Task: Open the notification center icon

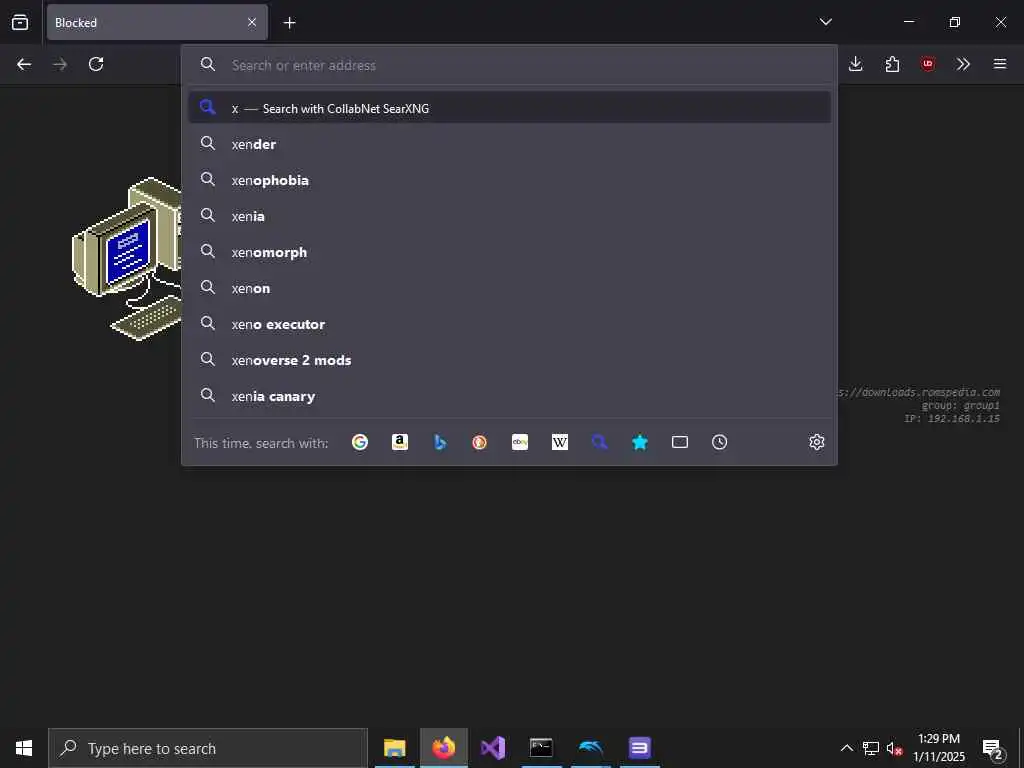Action: click(x=993, y=749)
